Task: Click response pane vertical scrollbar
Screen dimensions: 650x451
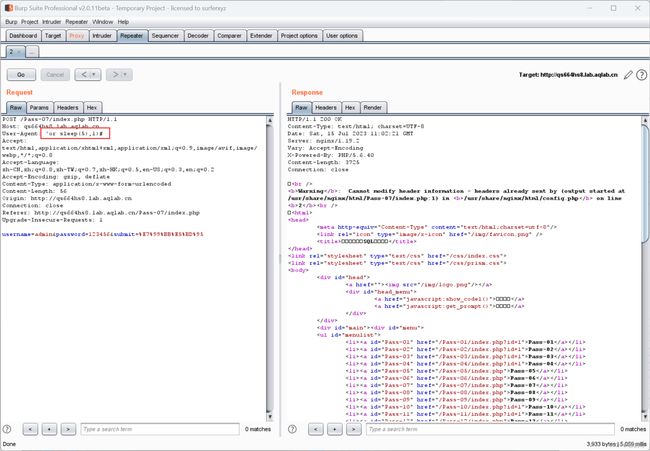Action: (x=645, y=268)
